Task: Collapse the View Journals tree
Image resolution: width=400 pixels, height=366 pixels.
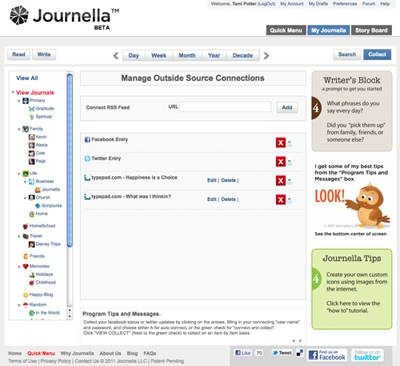Action: click(13, 93)
